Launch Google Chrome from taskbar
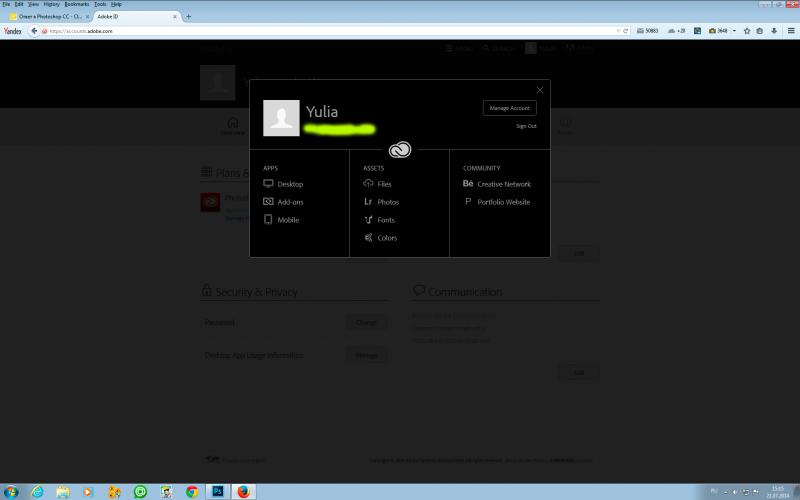Image resolution: width=800 pixels, height=500 pixels. pyautogui.click(x=192, y=492)
